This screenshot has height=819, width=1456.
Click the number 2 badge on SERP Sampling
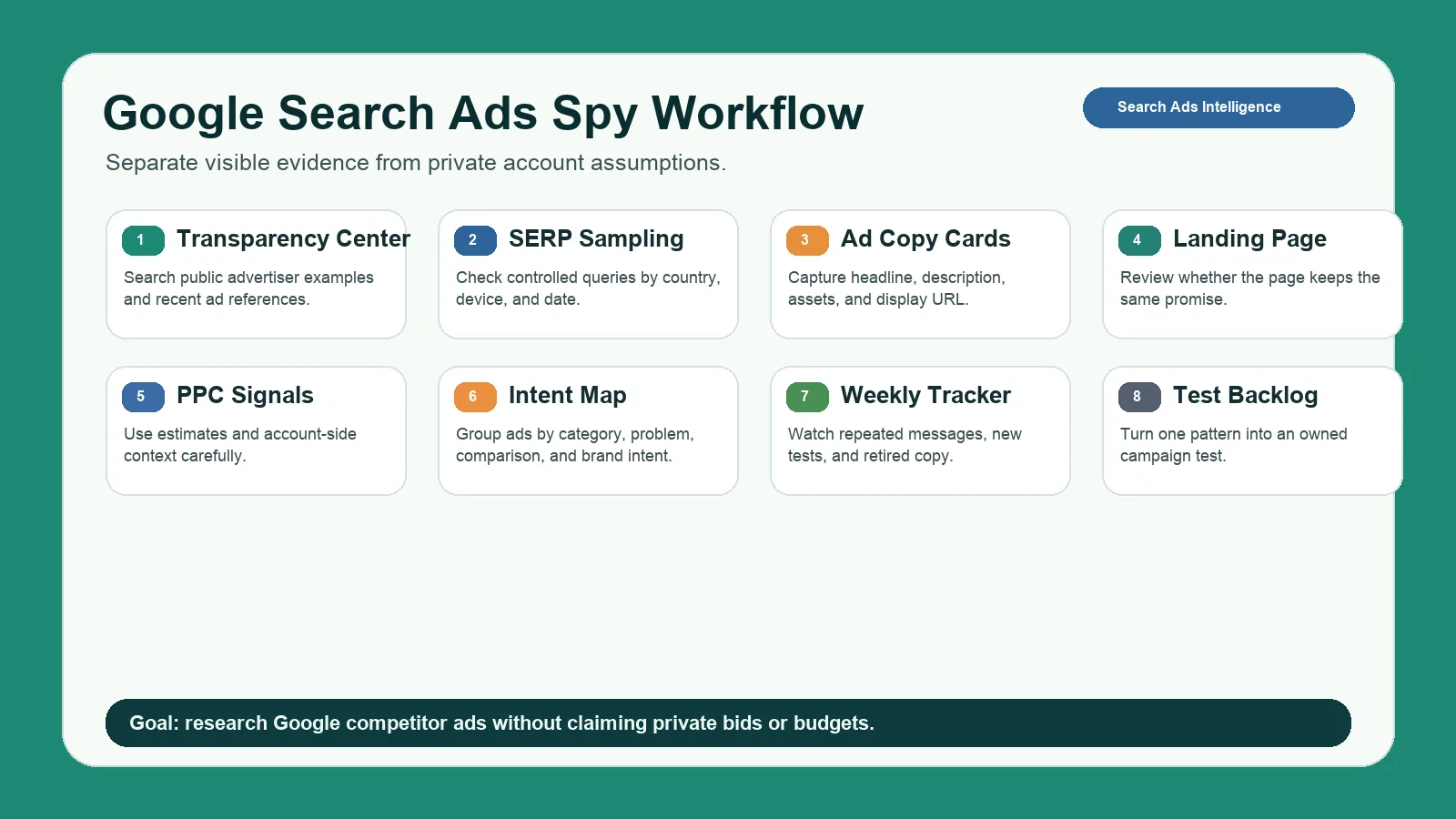475,240
